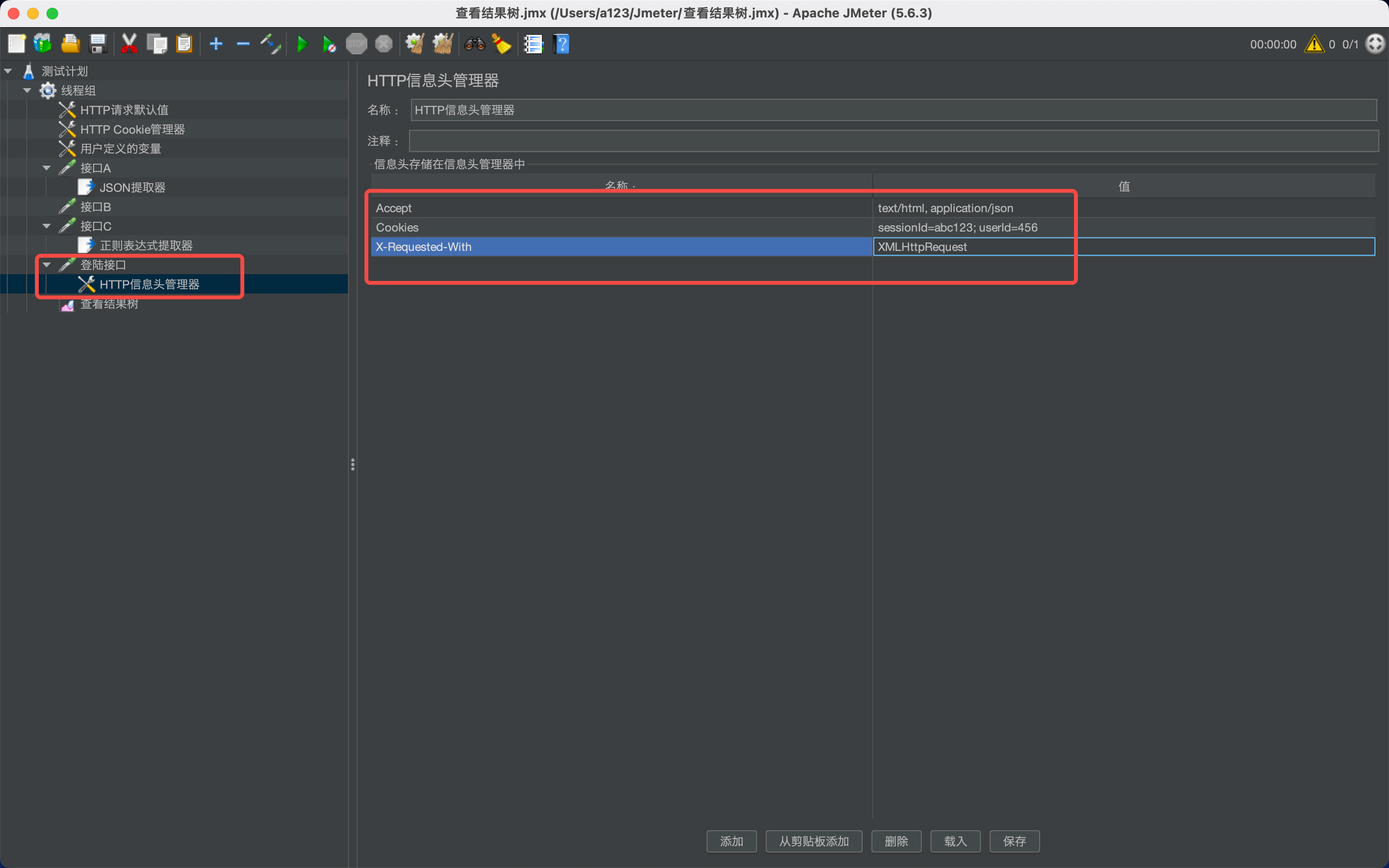The width and height of the screenshot is (1389, 868).
Task: Click the 0/1 thread count indicator
Action: point(1350,44)
